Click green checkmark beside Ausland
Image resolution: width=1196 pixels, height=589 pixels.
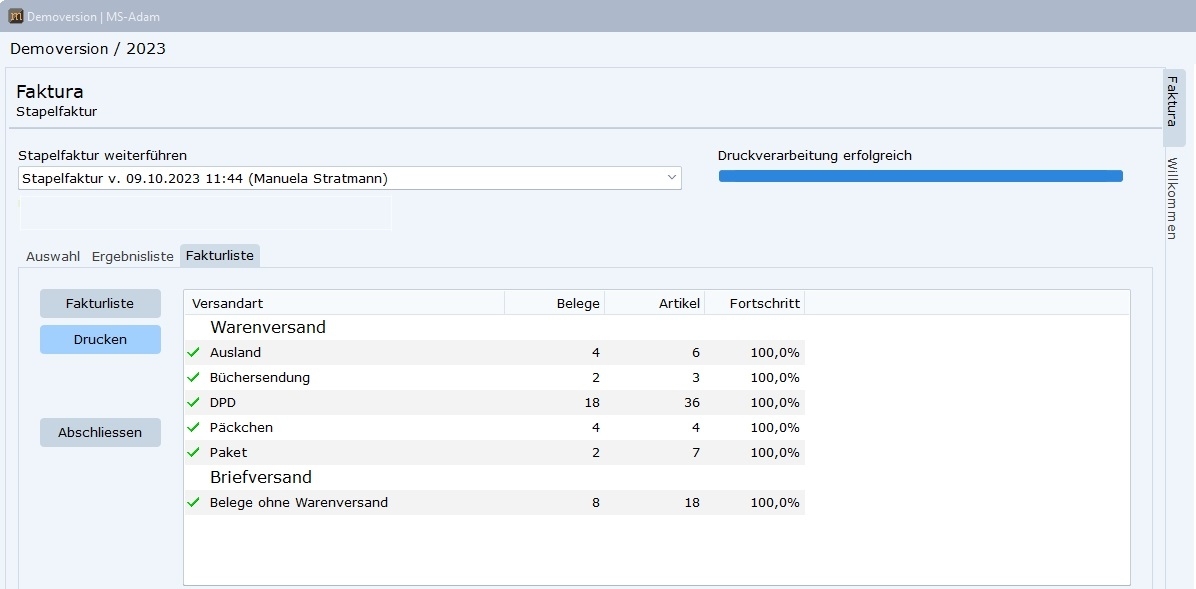click(x=194, y=352)
